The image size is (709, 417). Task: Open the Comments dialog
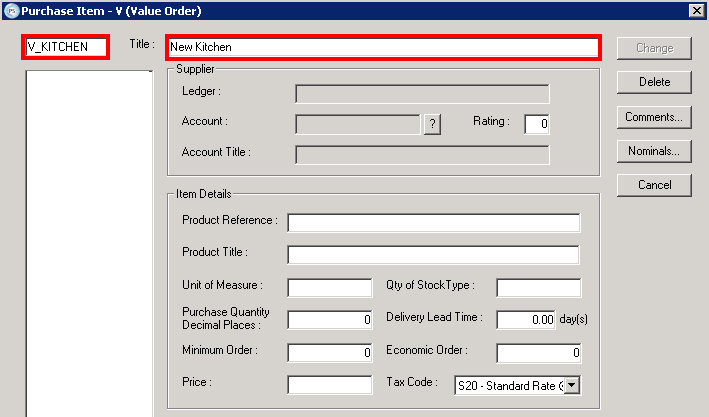[x=654, y=117]
